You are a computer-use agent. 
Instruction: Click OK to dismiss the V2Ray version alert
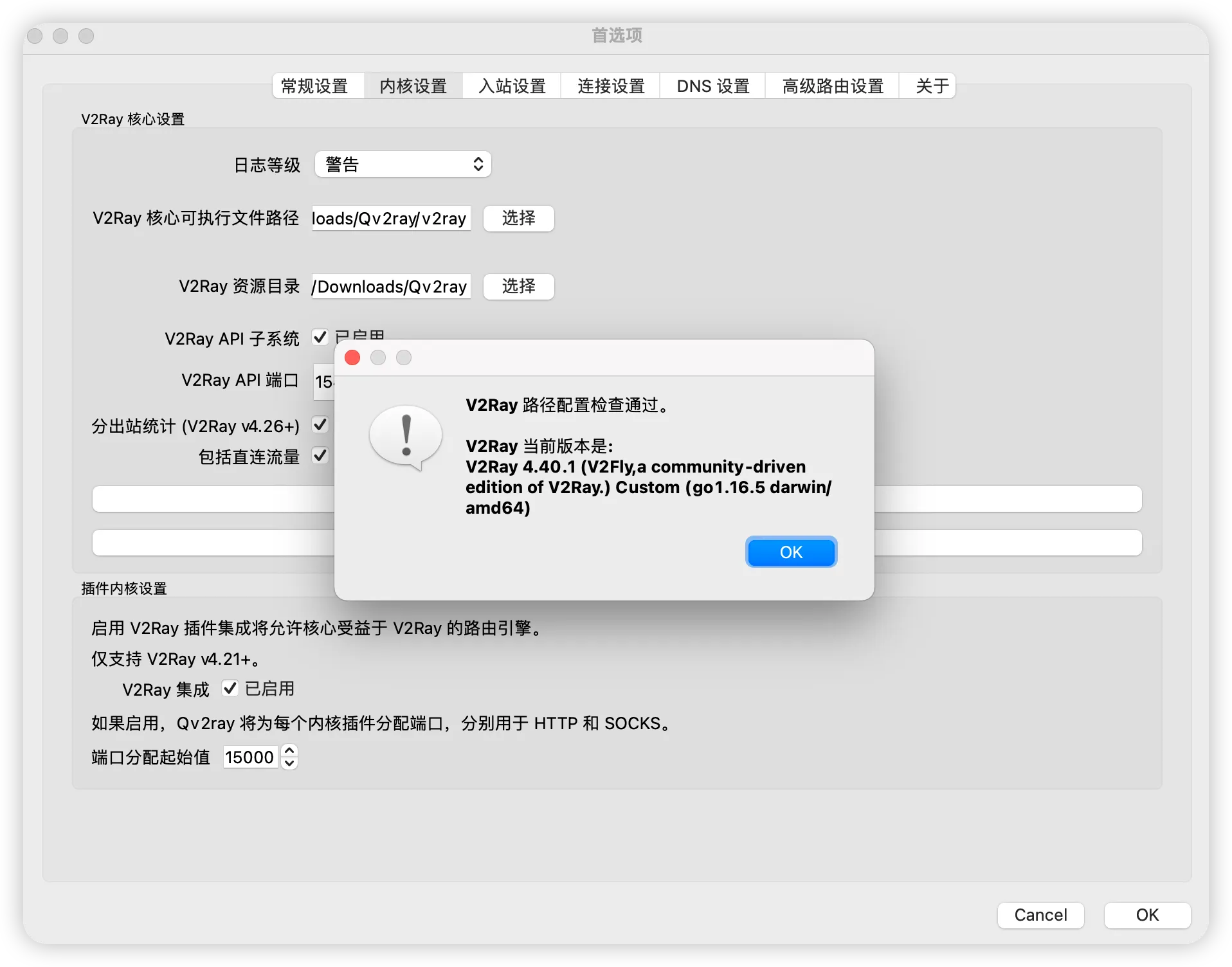791,552
